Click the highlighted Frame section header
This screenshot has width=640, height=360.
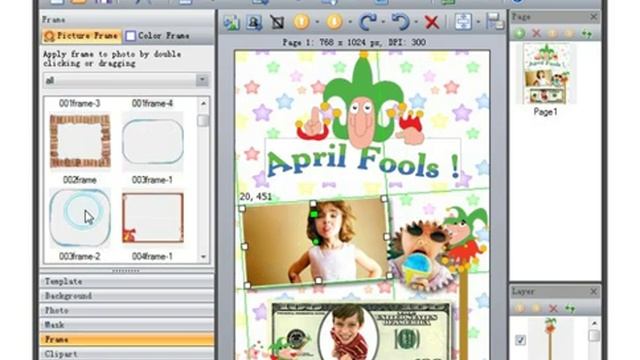(x=126, y=340)
